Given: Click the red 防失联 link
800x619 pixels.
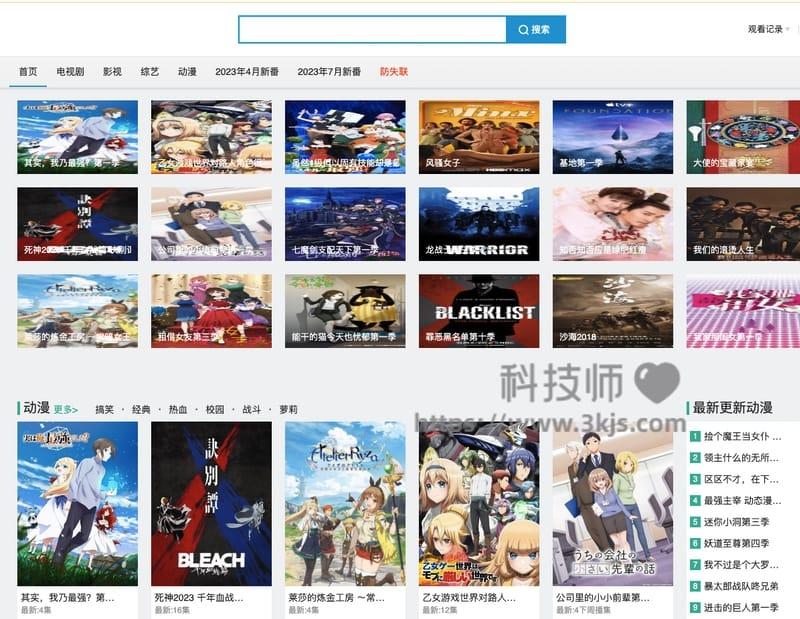Looking at the screenshot, I should [x=394, y=71].
